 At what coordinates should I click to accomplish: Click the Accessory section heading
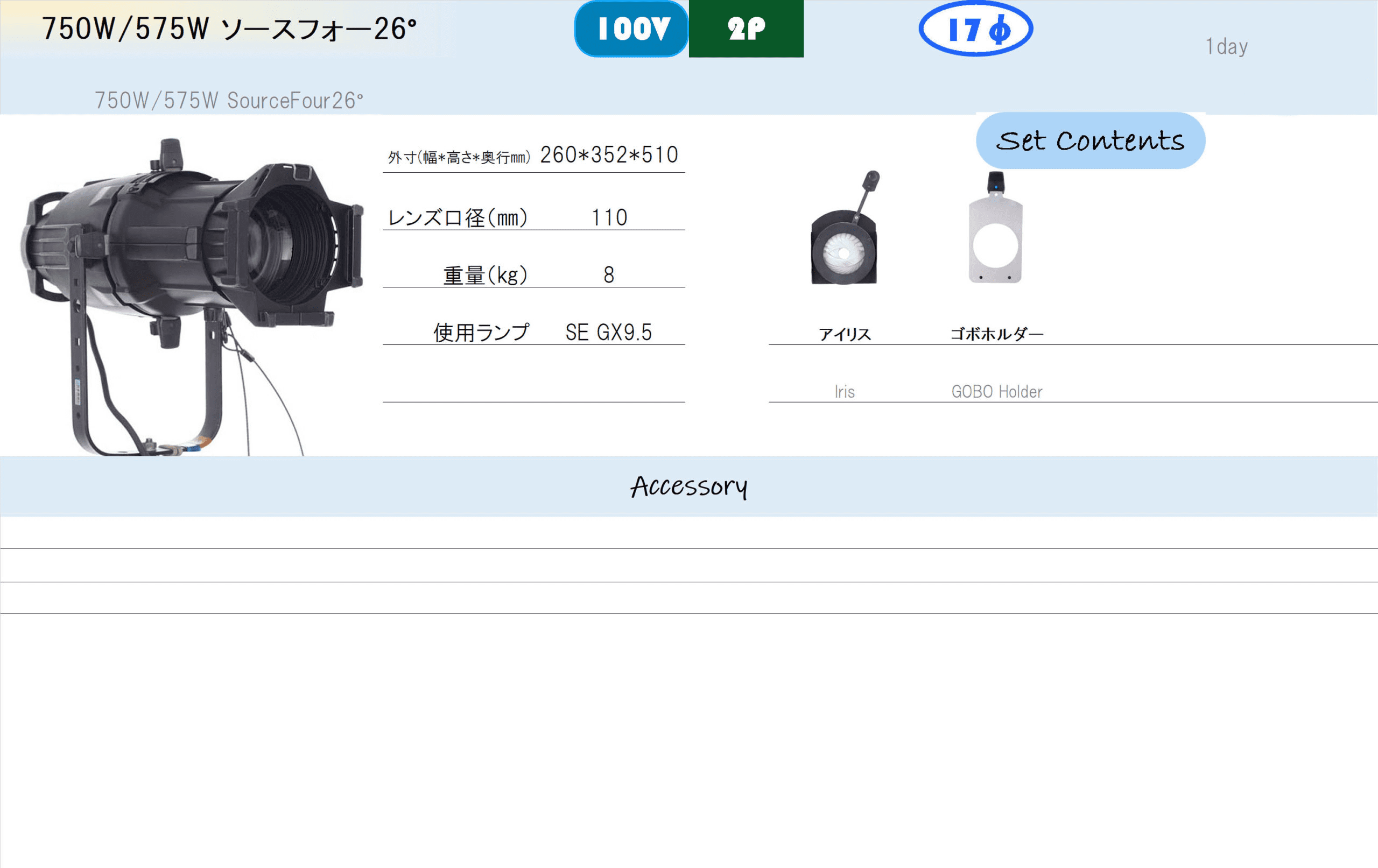point(689,486)
